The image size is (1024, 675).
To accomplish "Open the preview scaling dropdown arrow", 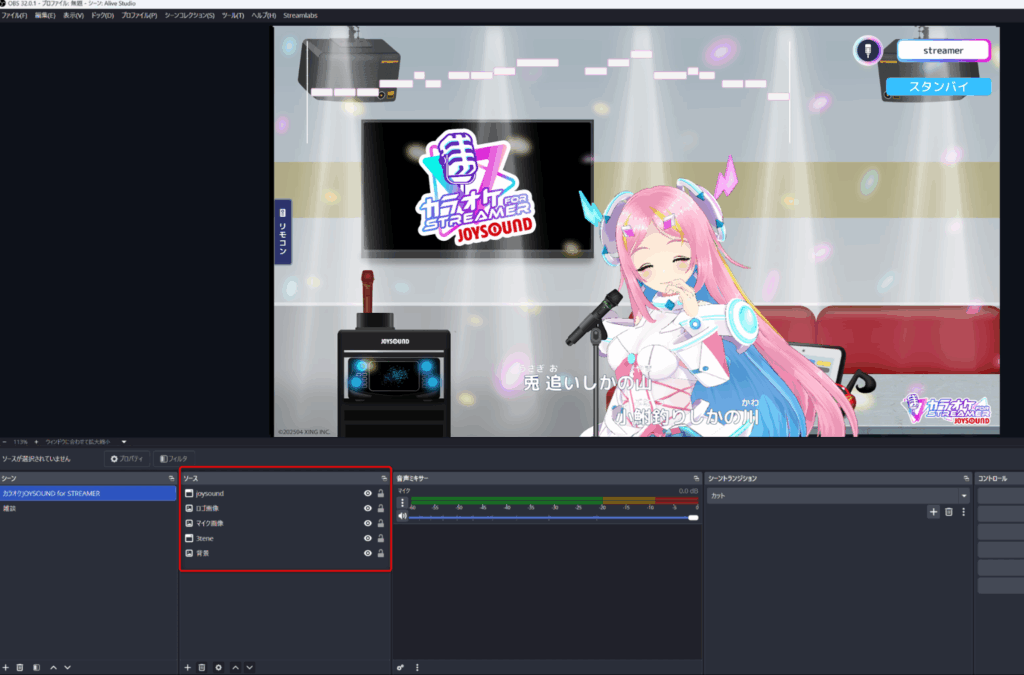I will (124, 441).
